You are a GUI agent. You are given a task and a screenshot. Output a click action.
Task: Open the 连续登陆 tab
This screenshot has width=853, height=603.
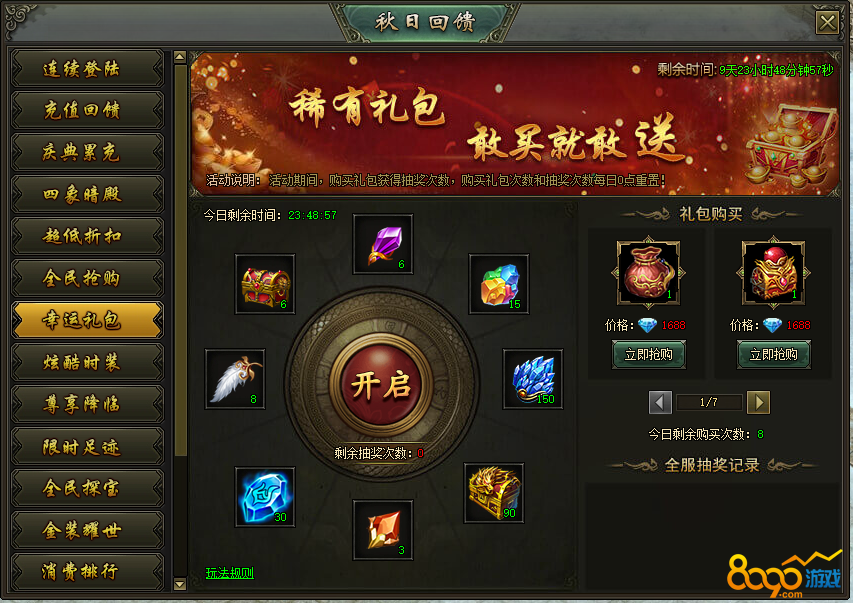click(88, 69)
